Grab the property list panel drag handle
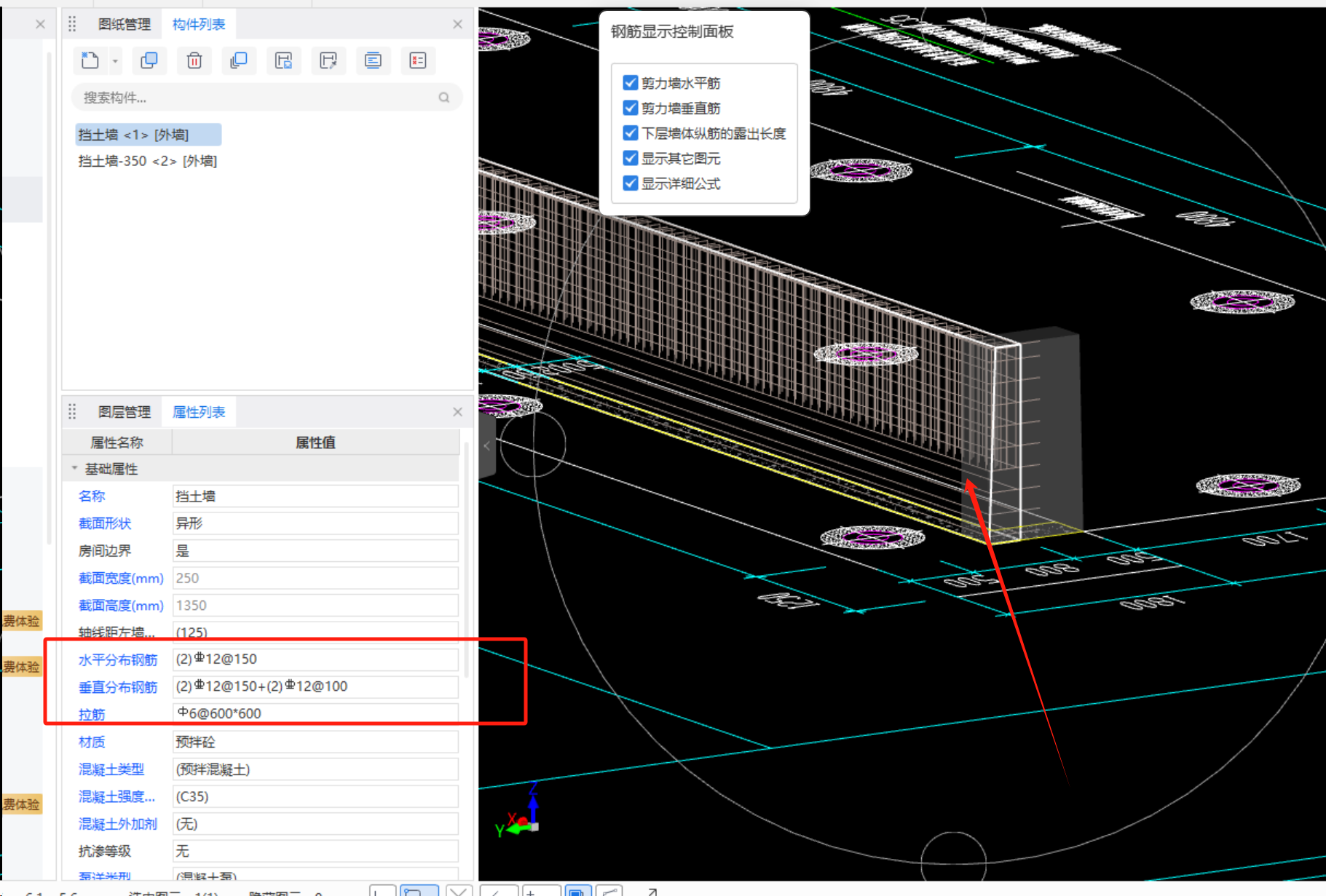This screenshot has width=1326, height=896. coord(72,412)
